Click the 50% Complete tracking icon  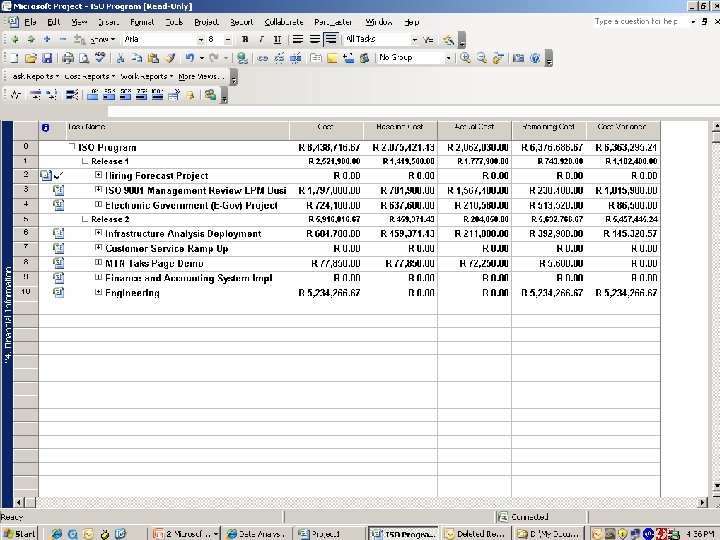click(x=125, y=95)
